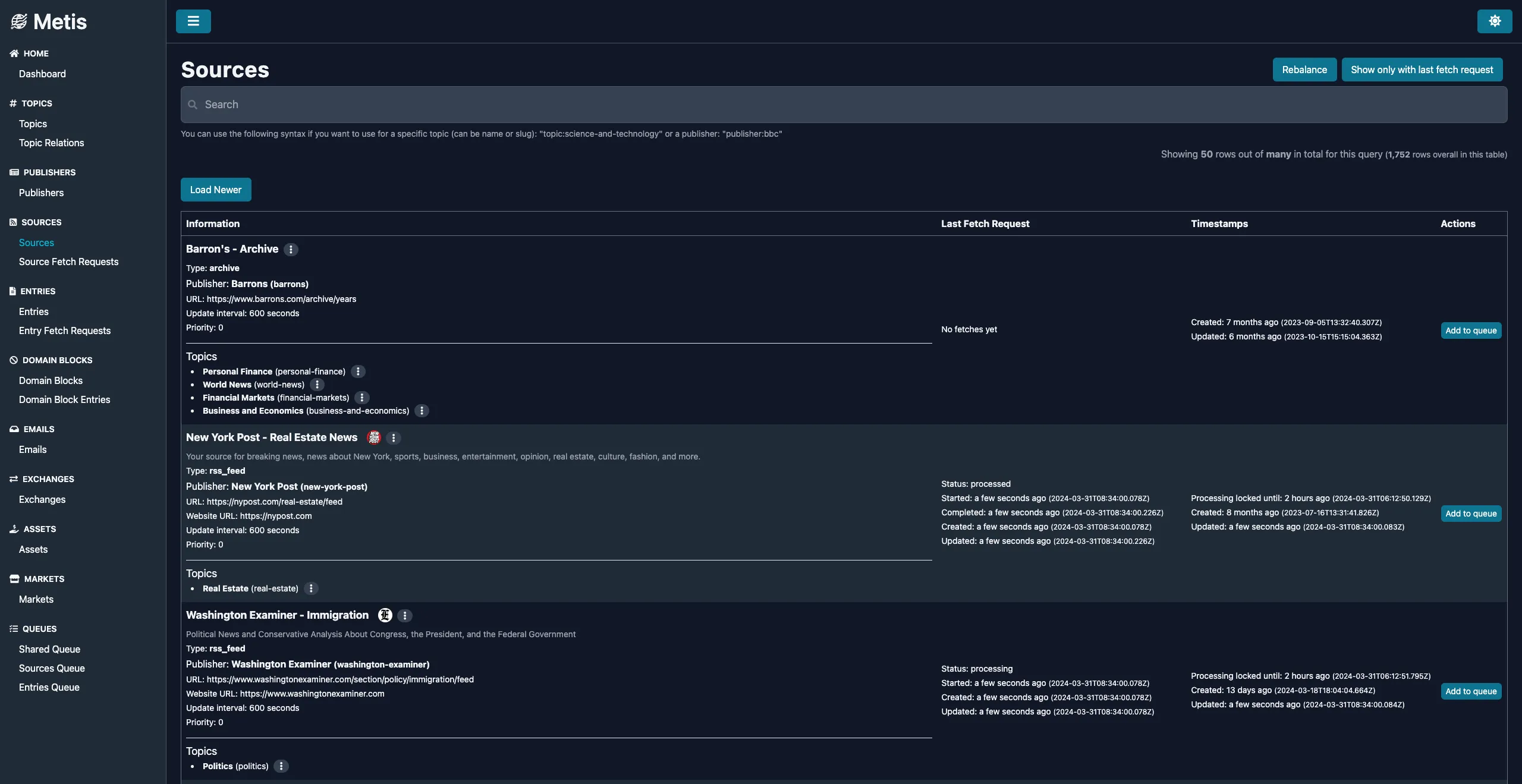Screen dimensions: 1522x784
Task: Open Source Fetch Requests in sidebar
Action: click(68, 262)
